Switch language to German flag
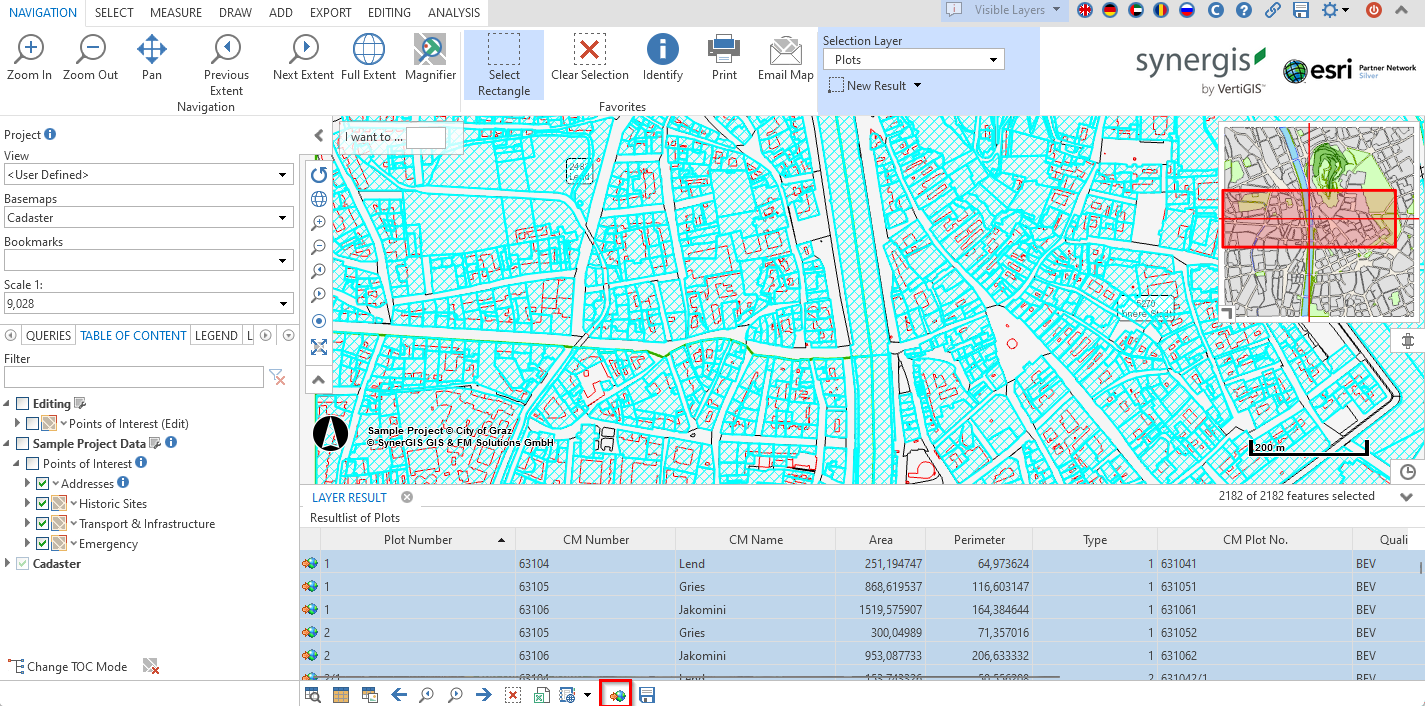Image resolution: width=1425 pixels, height=706 pixels. (x=1110, y=11)
